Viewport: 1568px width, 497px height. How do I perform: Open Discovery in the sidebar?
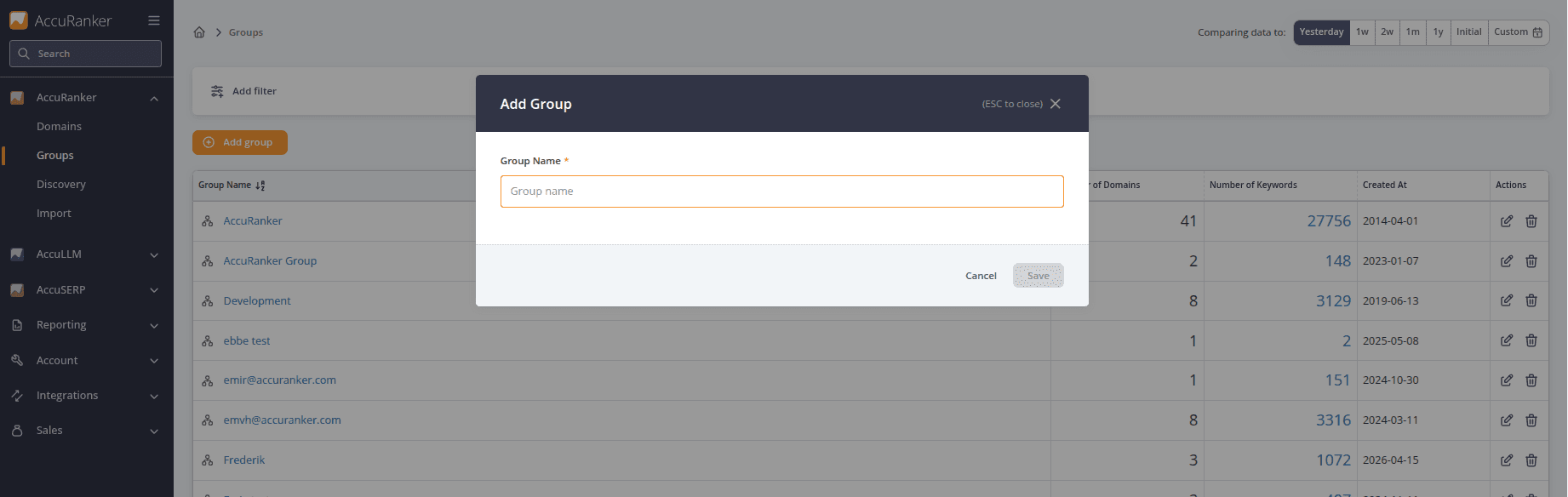[x=61, y=184]
